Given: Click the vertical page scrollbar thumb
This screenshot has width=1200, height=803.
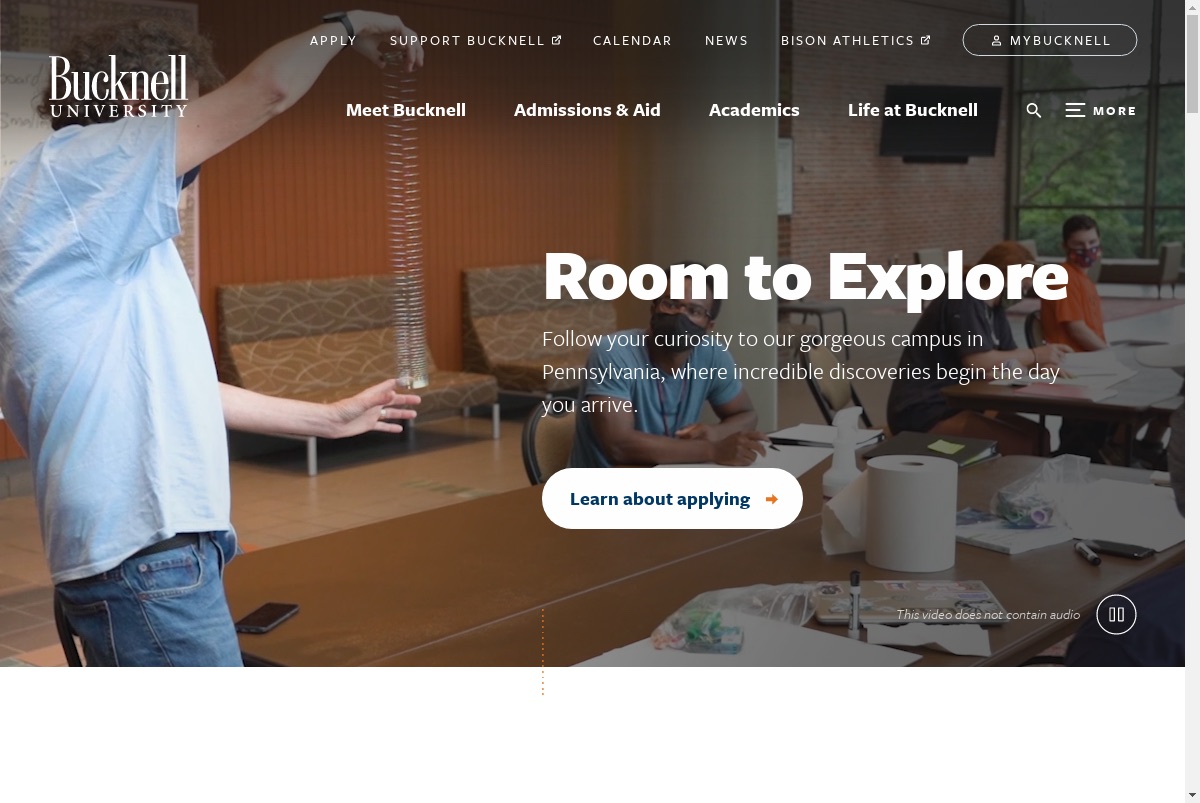Looking at the screenshot, I should pos(1192,60).
